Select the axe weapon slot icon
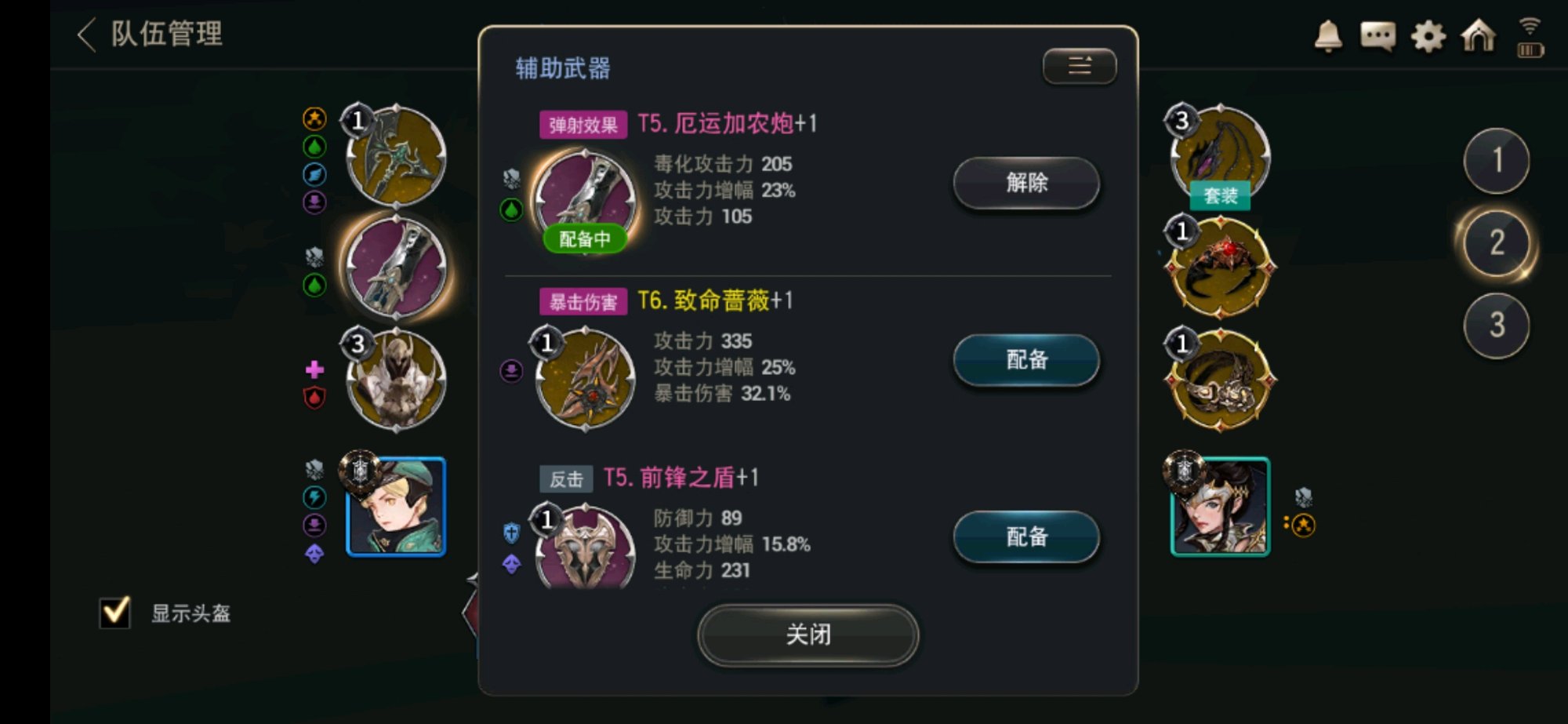 [x=396, y=155]
